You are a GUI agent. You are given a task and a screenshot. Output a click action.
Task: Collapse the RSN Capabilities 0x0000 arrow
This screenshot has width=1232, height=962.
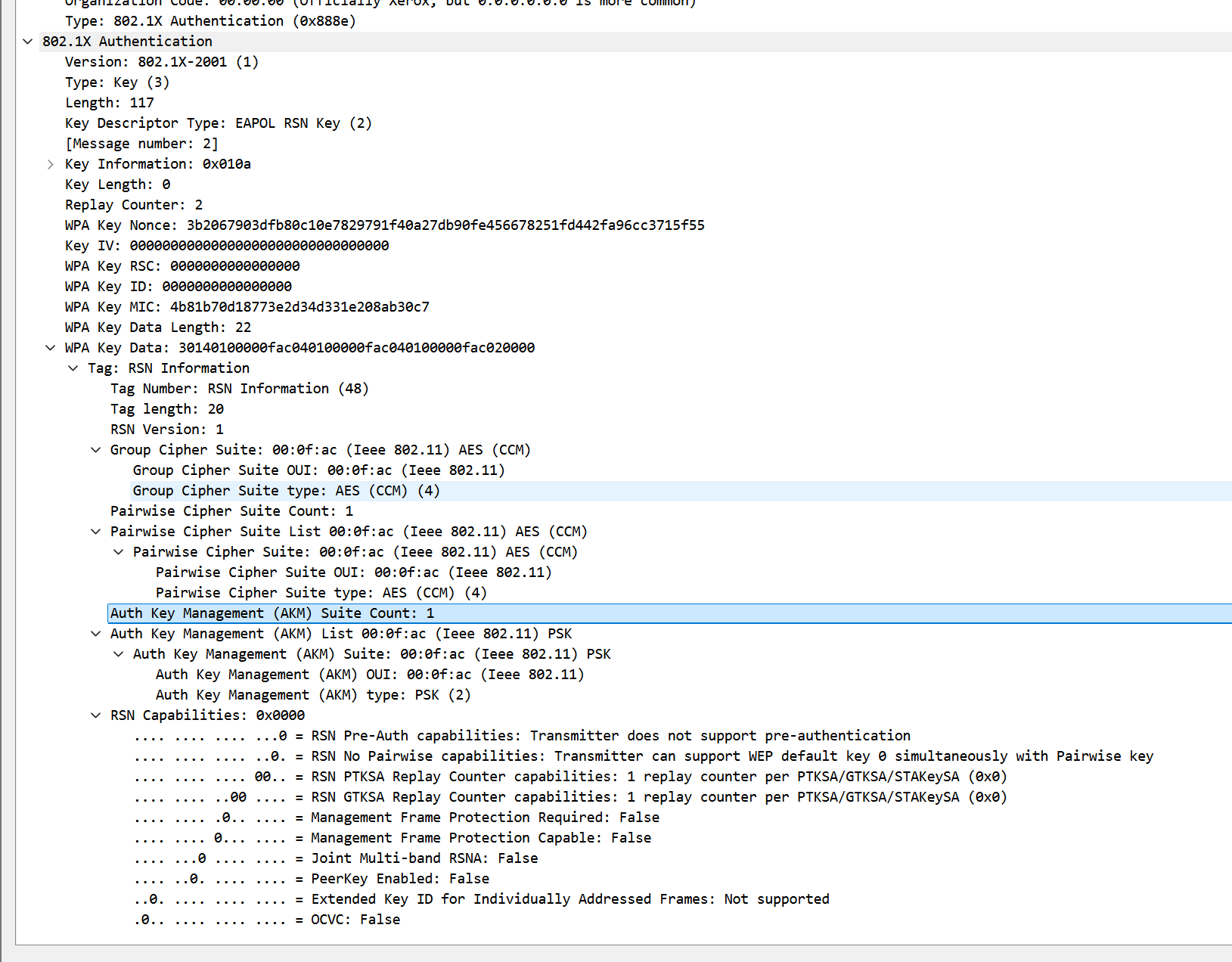coord(96,715)
